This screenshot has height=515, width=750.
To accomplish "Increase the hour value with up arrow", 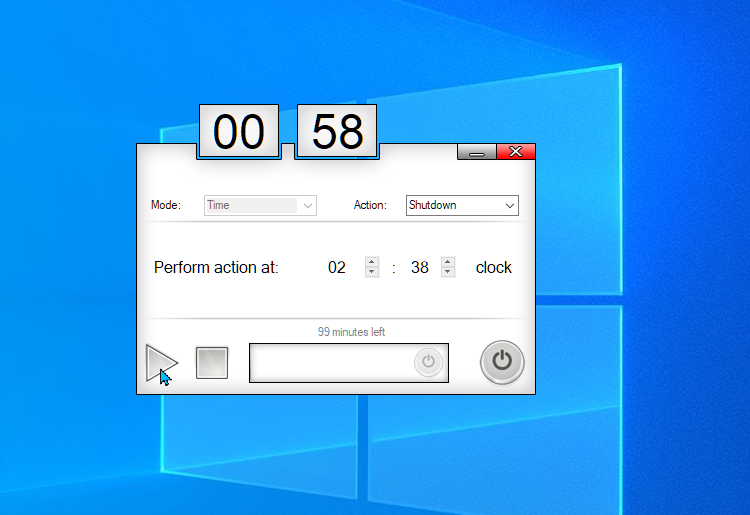I will [372, 262].
